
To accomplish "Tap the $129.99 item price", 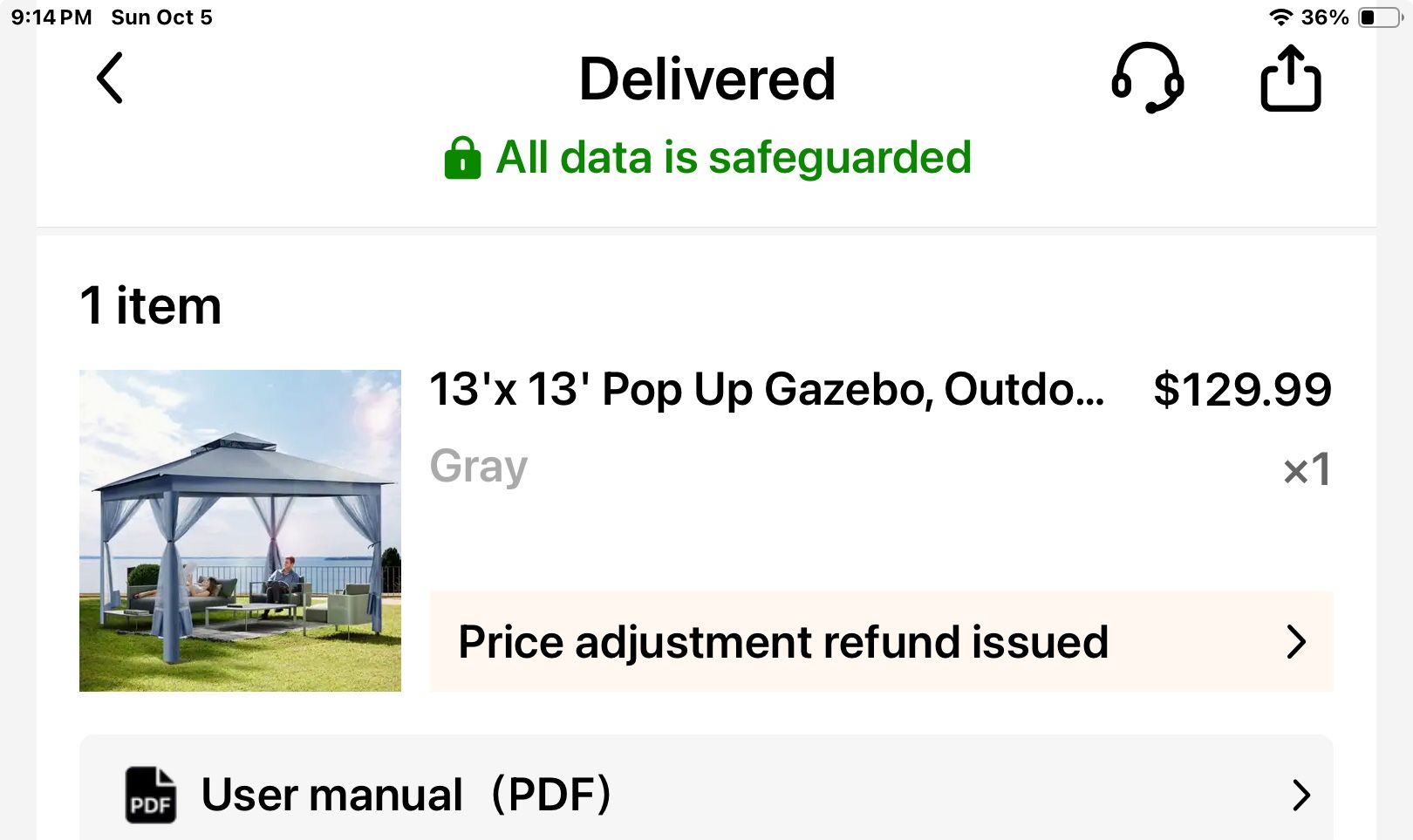I will click(x=1242, y=389).
